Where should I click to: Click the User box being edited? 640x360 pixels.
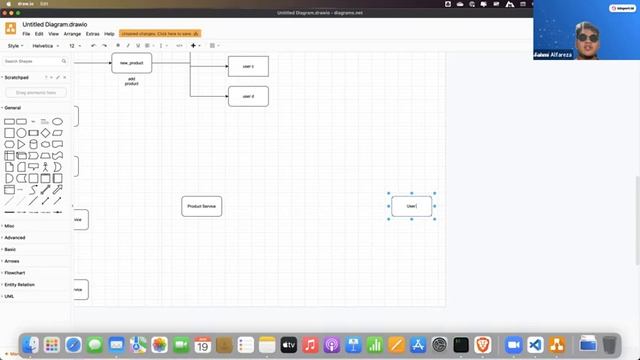[411, 206]
